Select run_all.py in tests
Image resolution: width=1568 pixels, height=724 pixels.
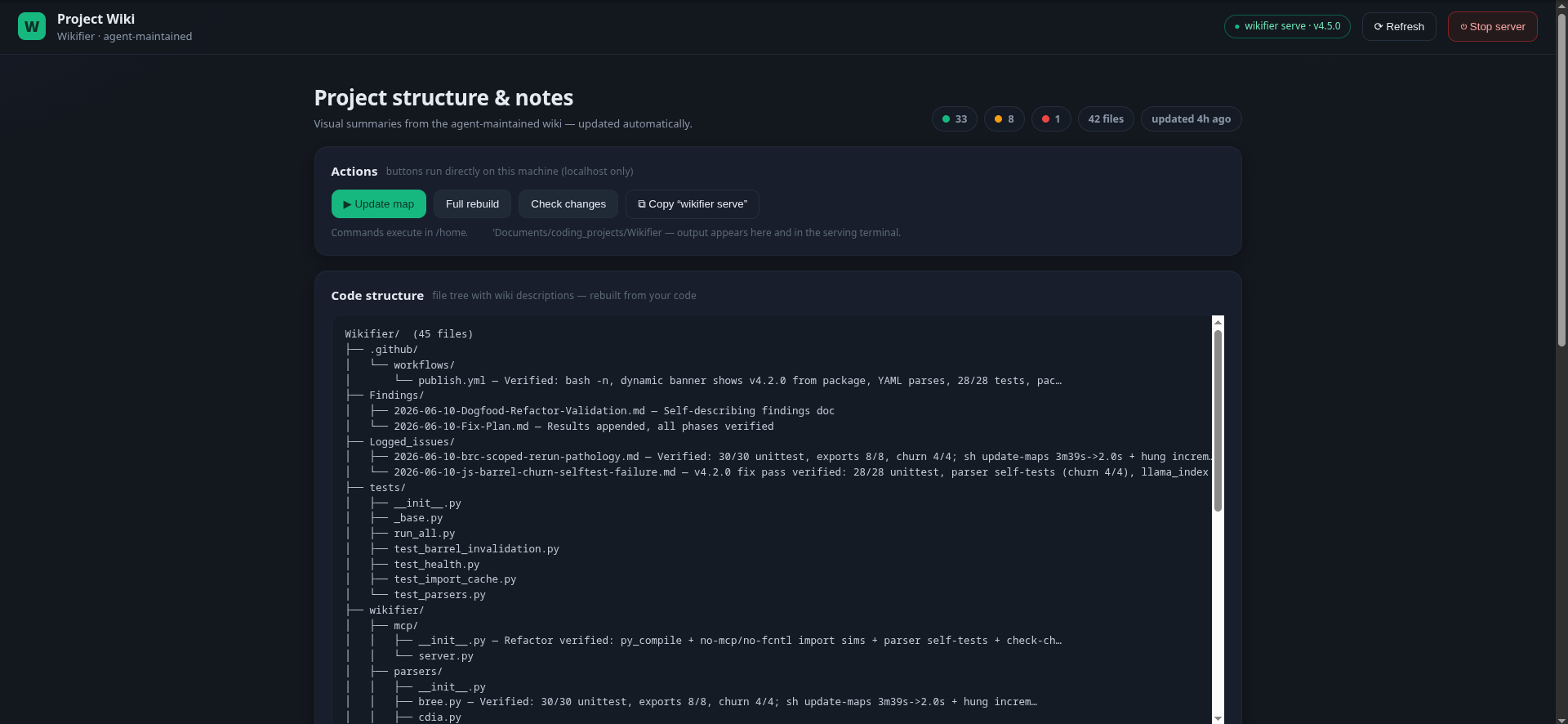point(424,534)
